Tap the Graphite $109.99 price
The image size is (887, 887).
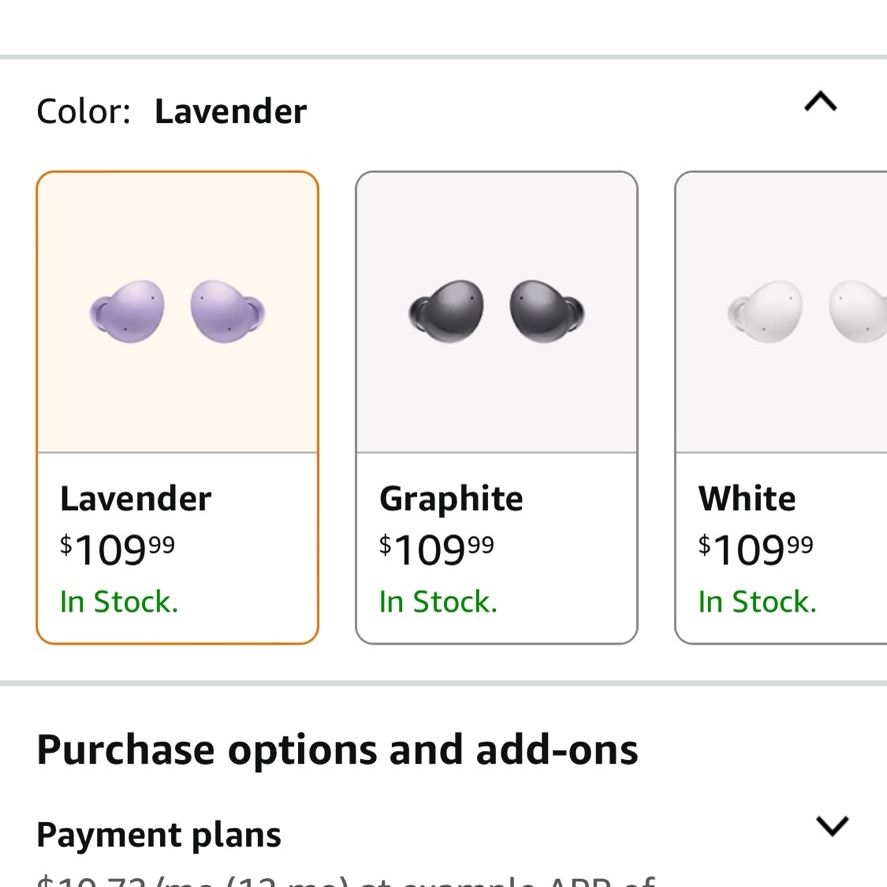pyautogui.click(x=436, y=550)
